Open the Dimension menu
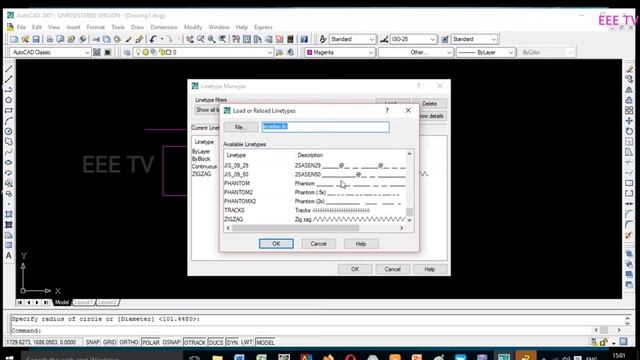The height and width of the screenshot is (360, 640). click(x=164, y=27)
